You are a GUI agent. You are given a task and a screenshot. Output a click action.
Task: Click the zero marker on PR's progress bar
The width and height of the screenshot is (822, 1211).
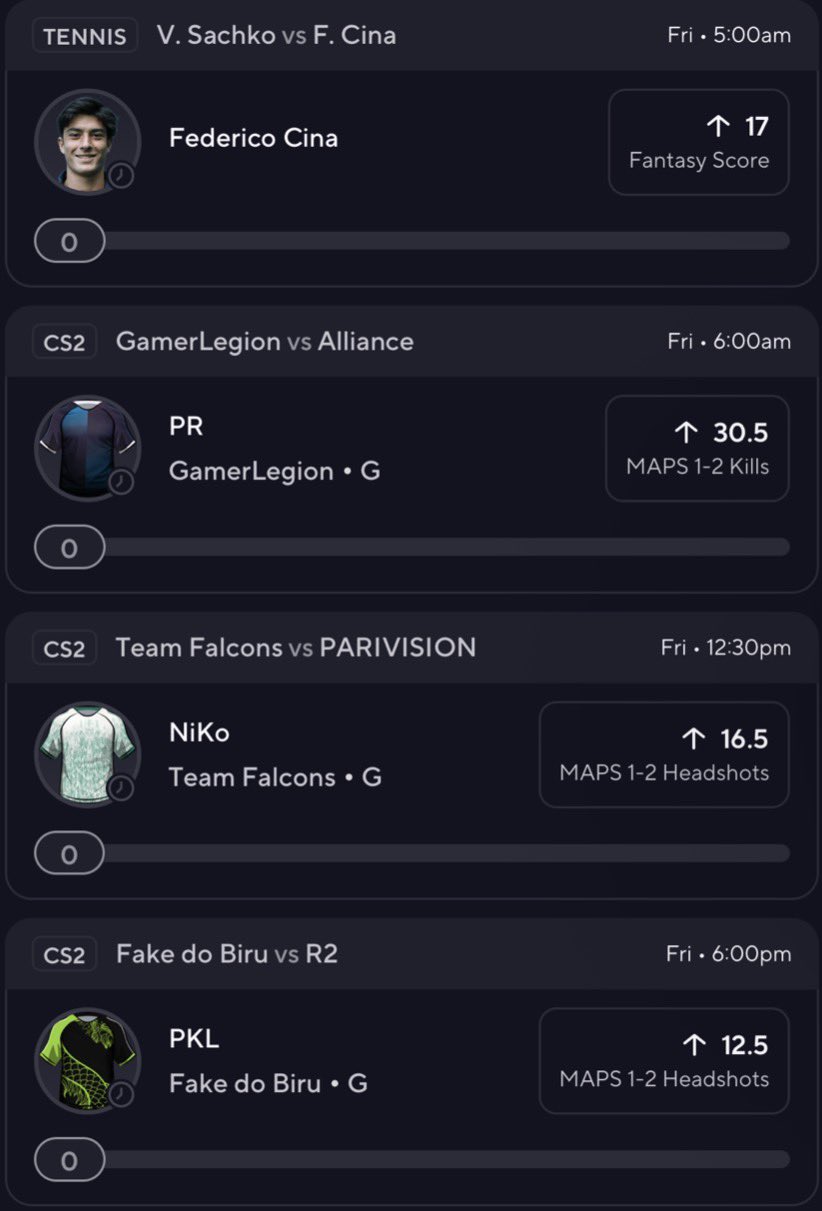click(x=69, y=547)
